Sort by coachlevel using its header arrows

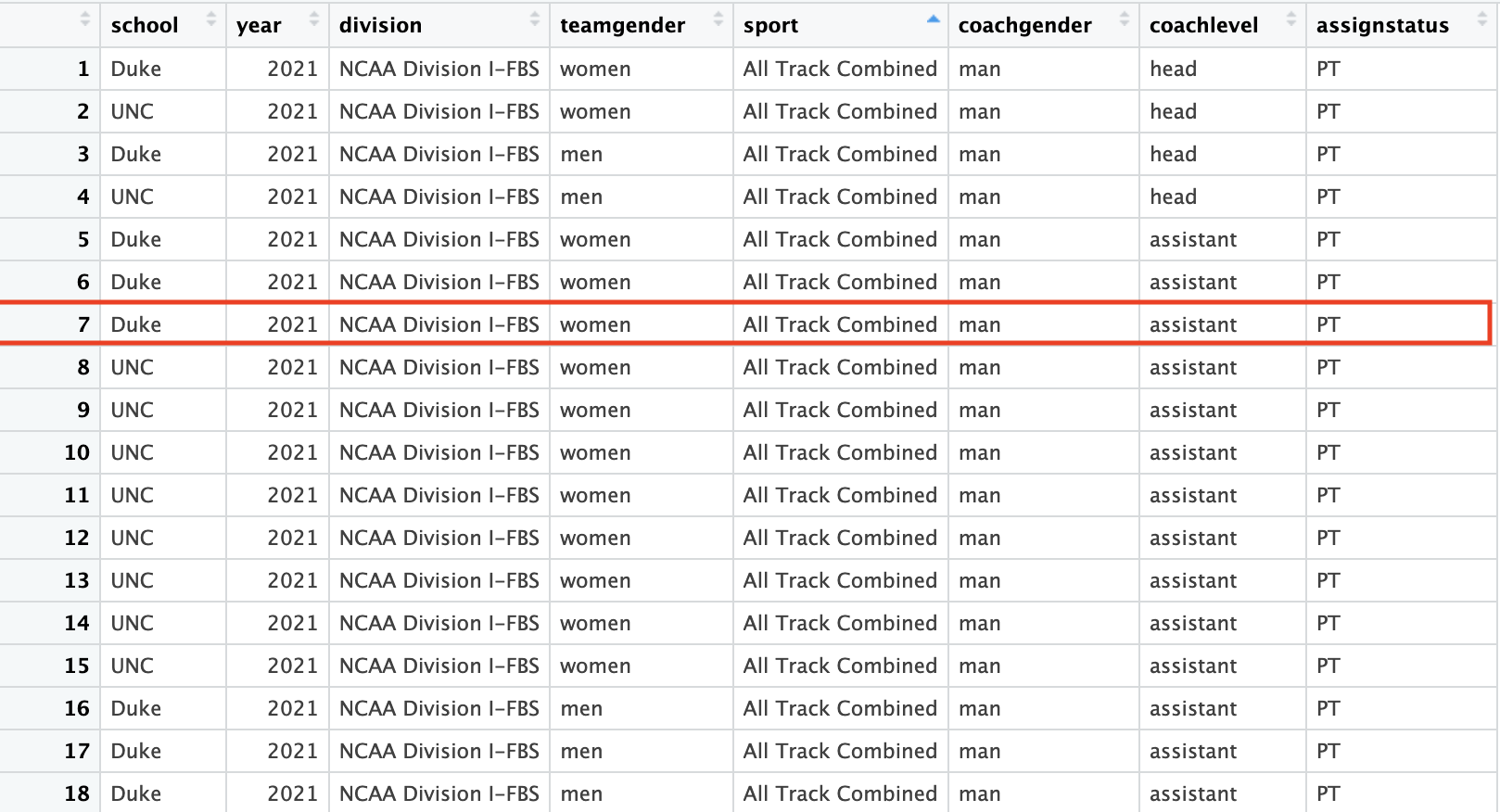pos(1291,19)
